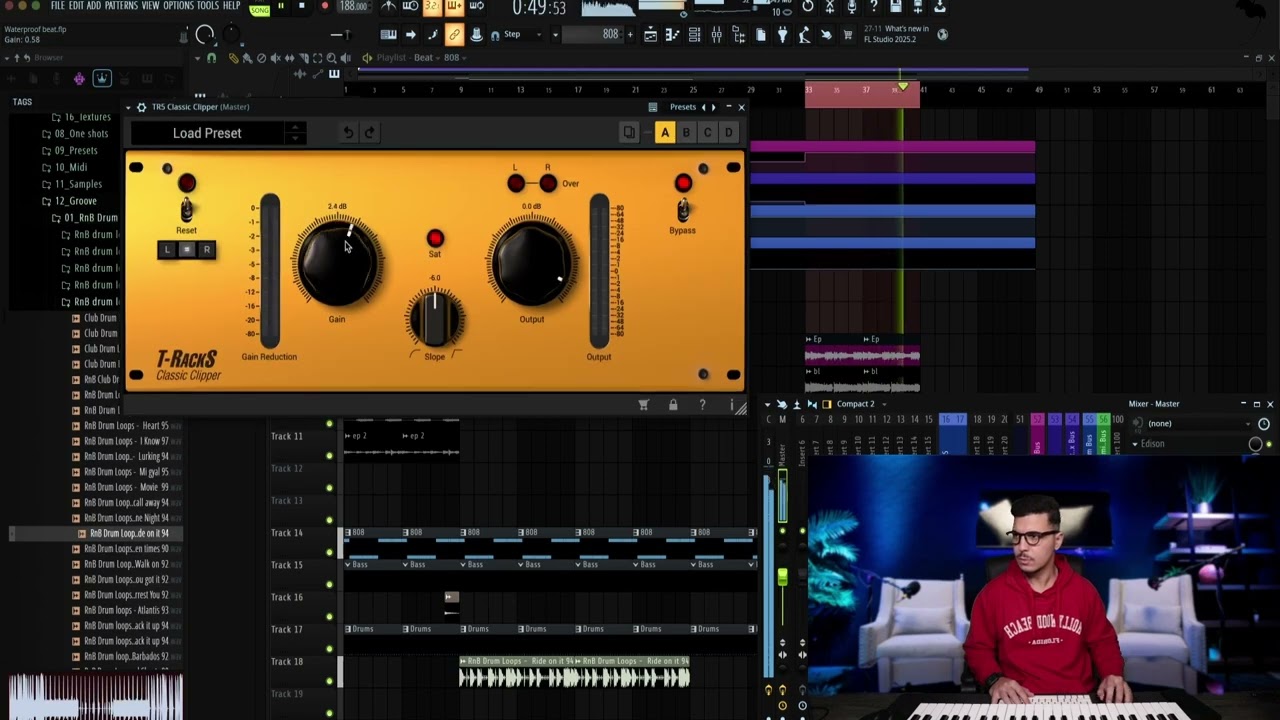Mute Track 14 with its green light
Screen dimensions: 1280x720
click(x=329, y=552)
